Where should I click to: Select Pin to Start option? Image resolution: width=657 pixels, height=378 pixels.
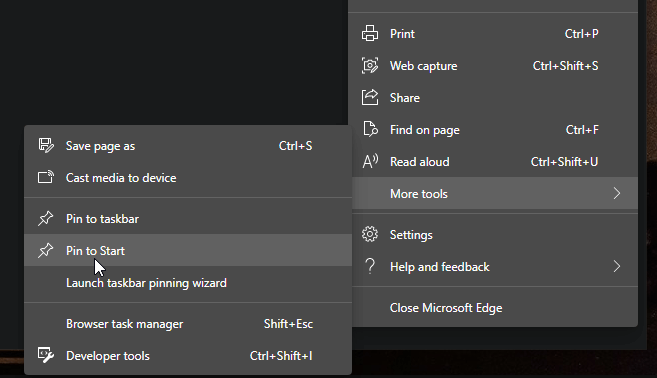pos(188,251)
